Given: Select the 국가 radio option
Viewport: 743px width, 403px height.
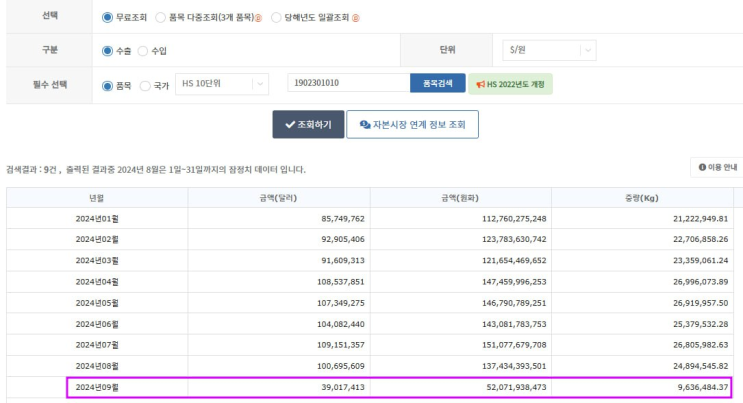Looking at the screenshot, I should point(145,85).
